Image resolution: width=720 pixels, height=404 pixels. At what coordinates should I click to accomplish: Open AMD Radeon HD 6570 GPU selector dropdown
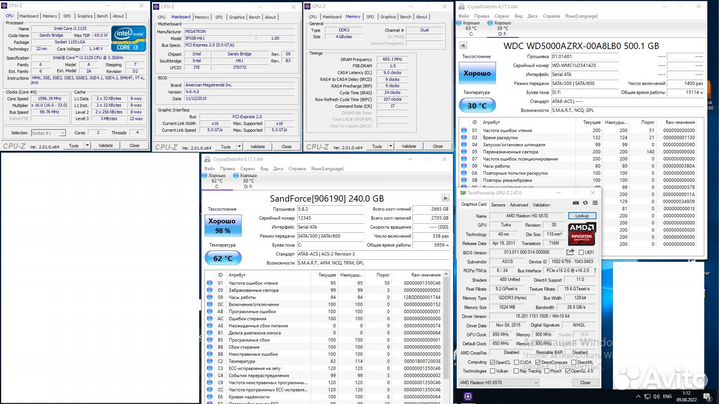coord(499,382)
